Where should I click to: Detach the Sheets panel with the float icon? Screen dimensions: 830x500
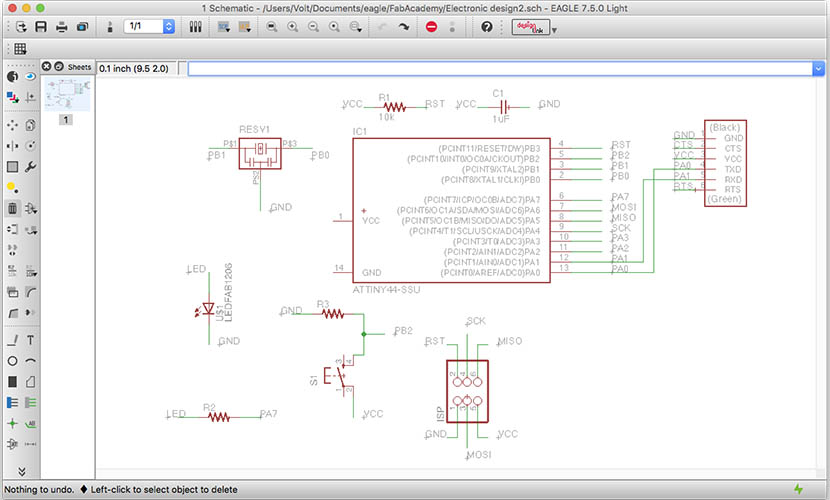tap(59, 67)
